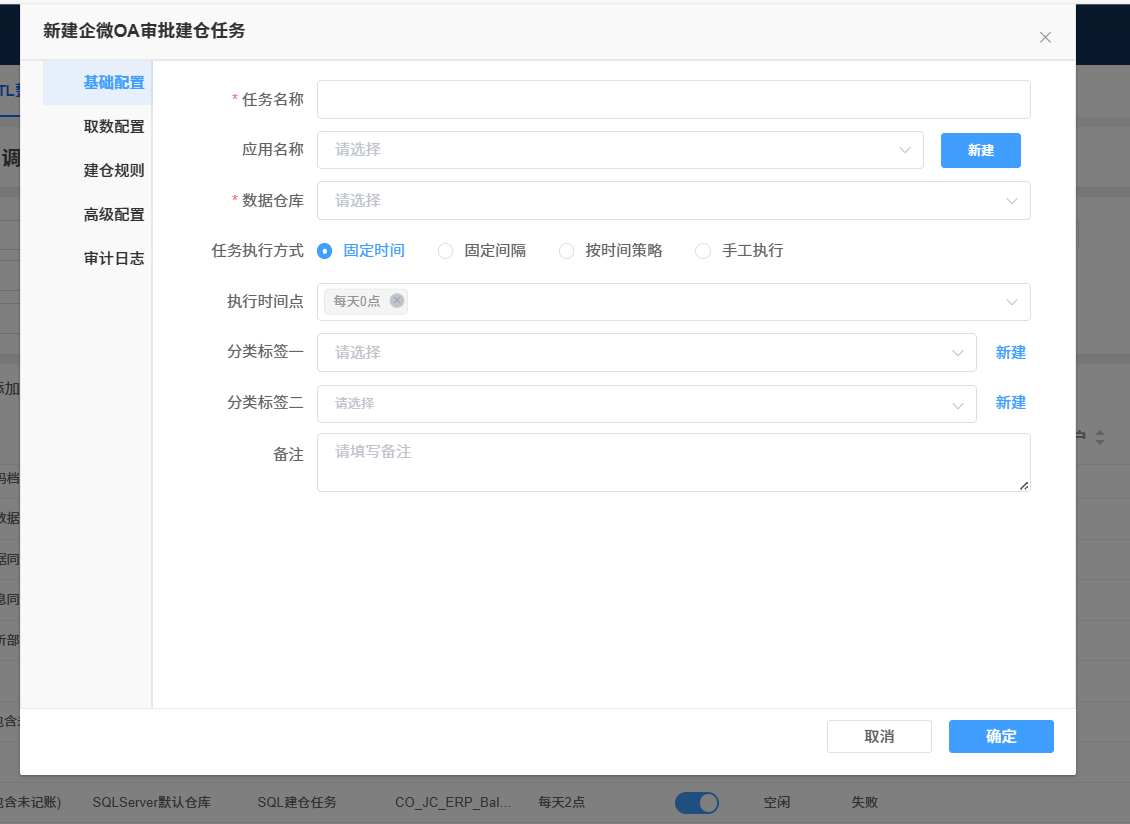Open the 分类标签二 dropdown
Image resolution: width=1130 pixels, height=824 pixels.
646,404
